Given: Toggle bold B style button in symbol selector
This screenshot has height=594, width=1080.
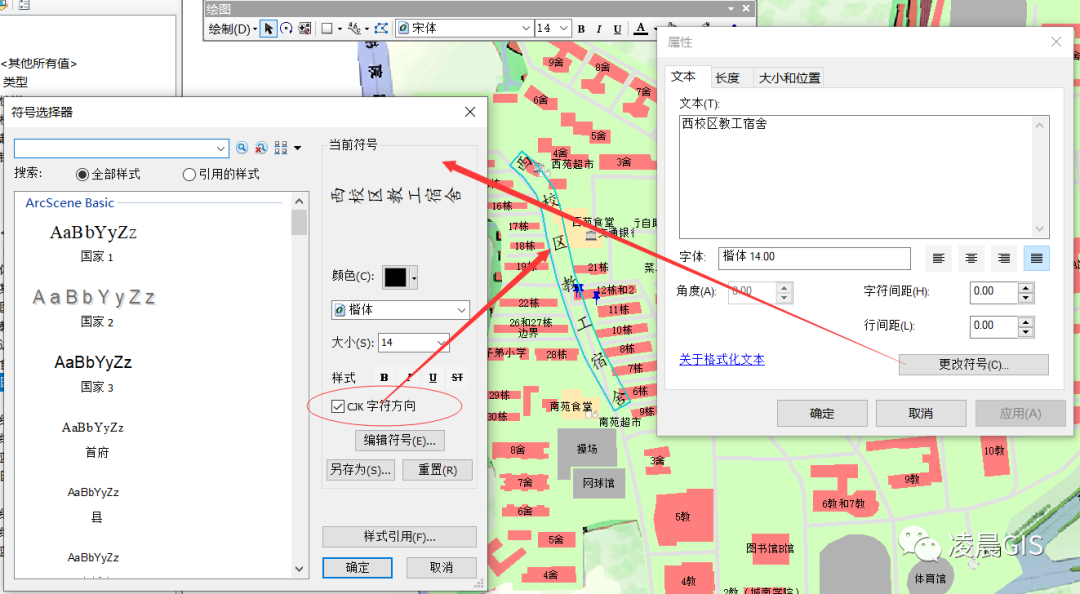Looking at the screenshot, I should coord(384,378).
